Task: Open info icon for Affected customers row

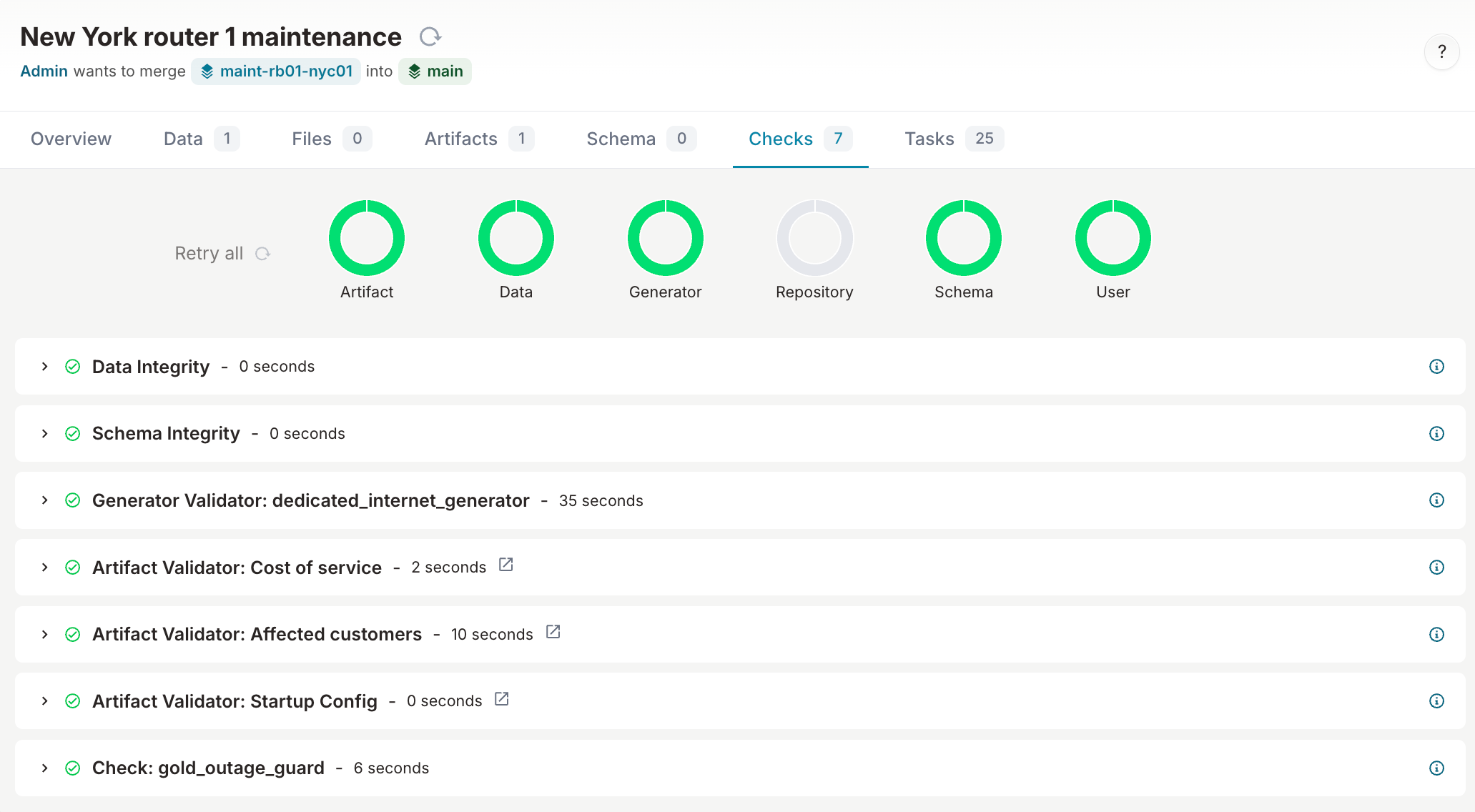Action: 1437,634
